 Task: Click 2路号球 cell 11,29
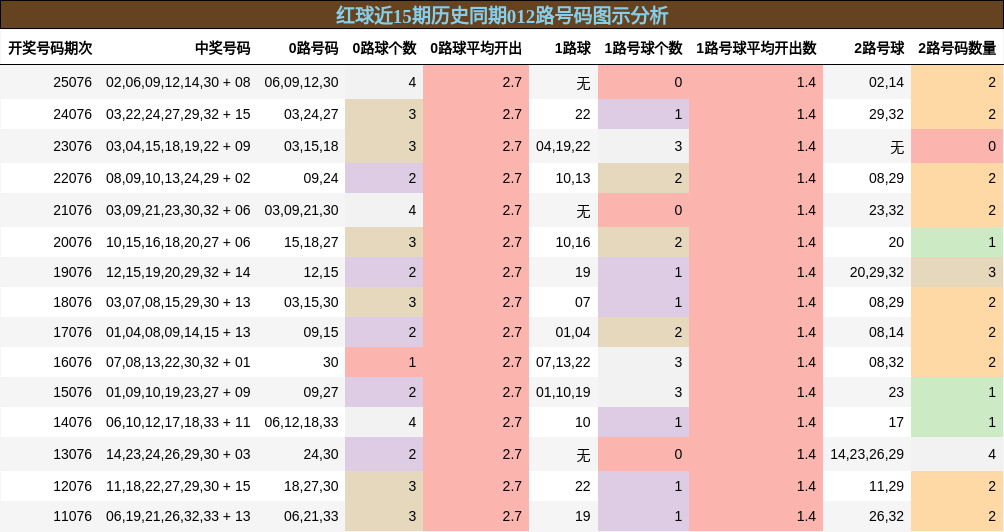point(887,487)
